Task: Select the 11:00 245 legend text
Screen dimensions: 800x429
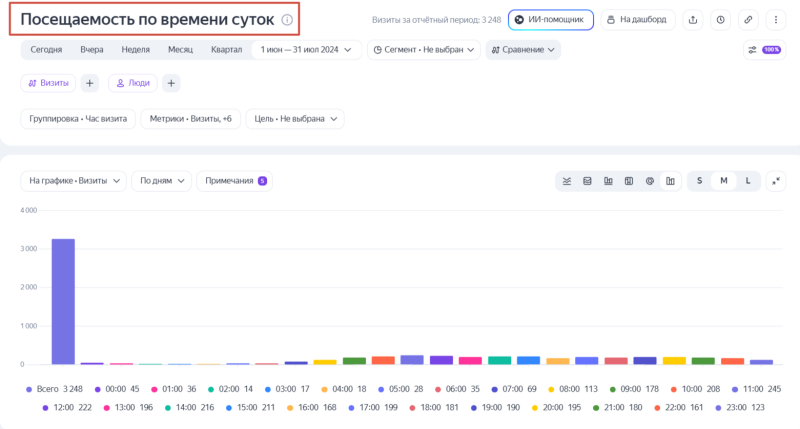Action: [762, 389]
